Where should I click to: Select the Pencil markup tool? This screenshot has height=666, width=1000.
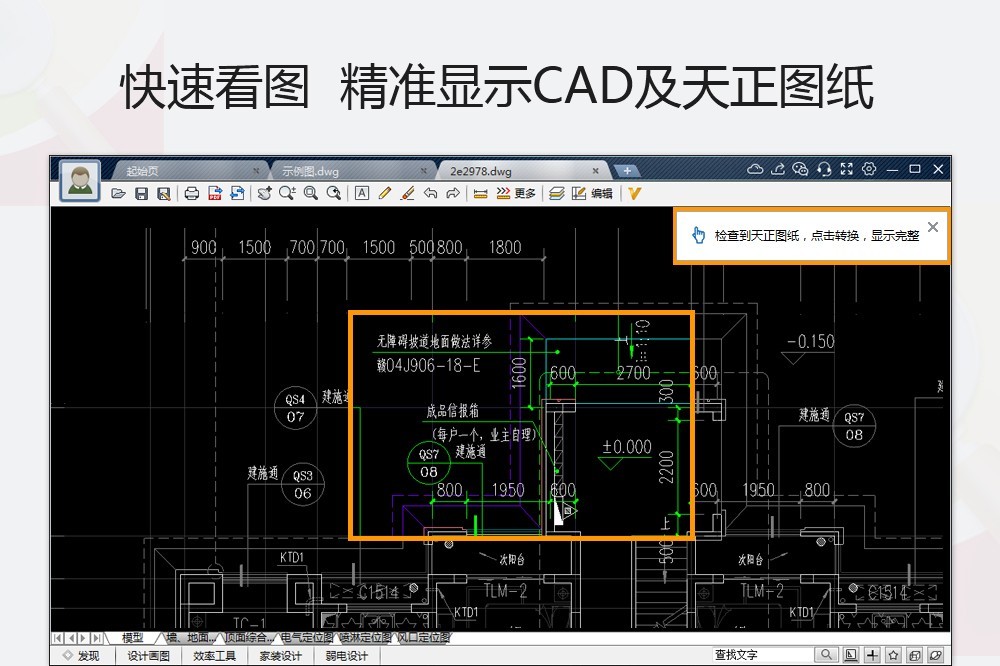(x=385, y=193)
